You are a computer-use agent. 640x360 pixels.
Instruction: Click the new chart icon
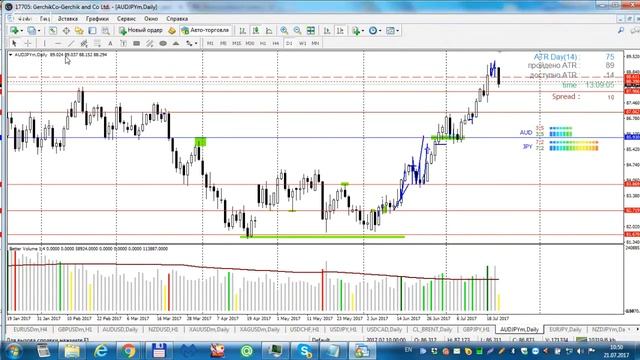pos(14,31)
